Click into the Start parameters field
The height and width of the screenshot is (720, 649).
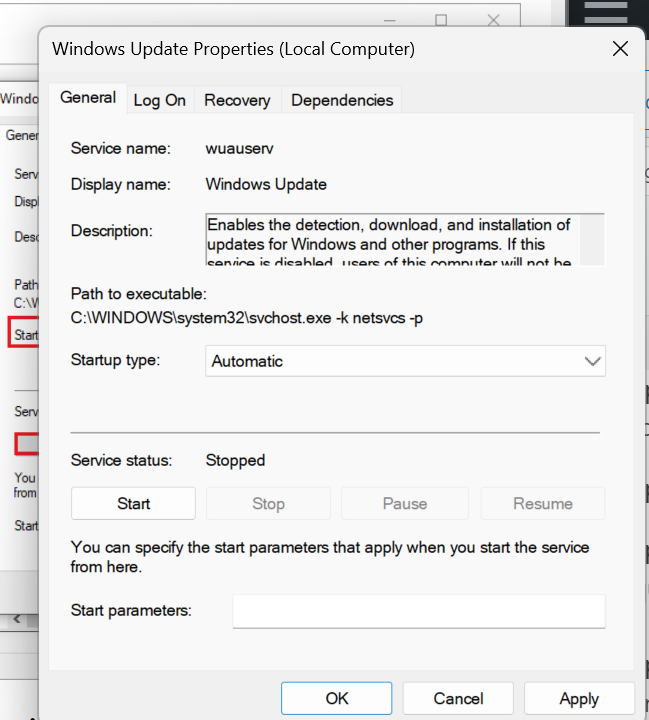pos(419,611)
